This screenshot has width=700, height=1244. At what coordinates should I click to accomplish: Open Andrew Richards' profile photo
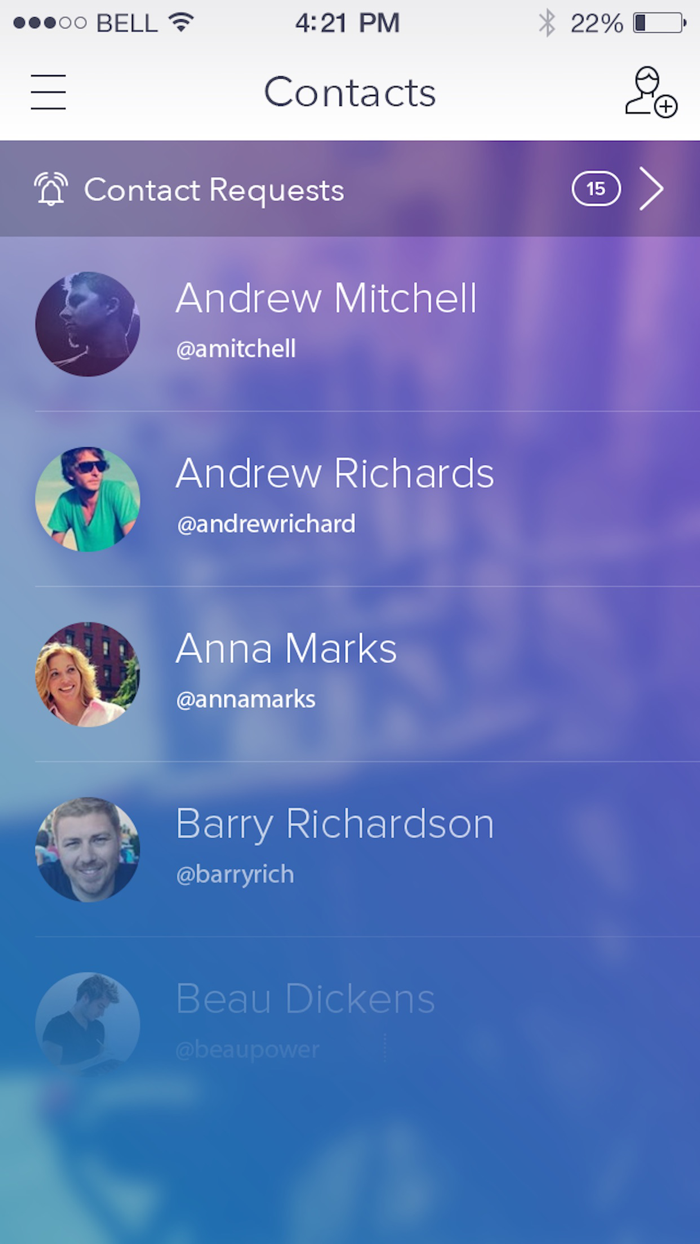[88, 499]
